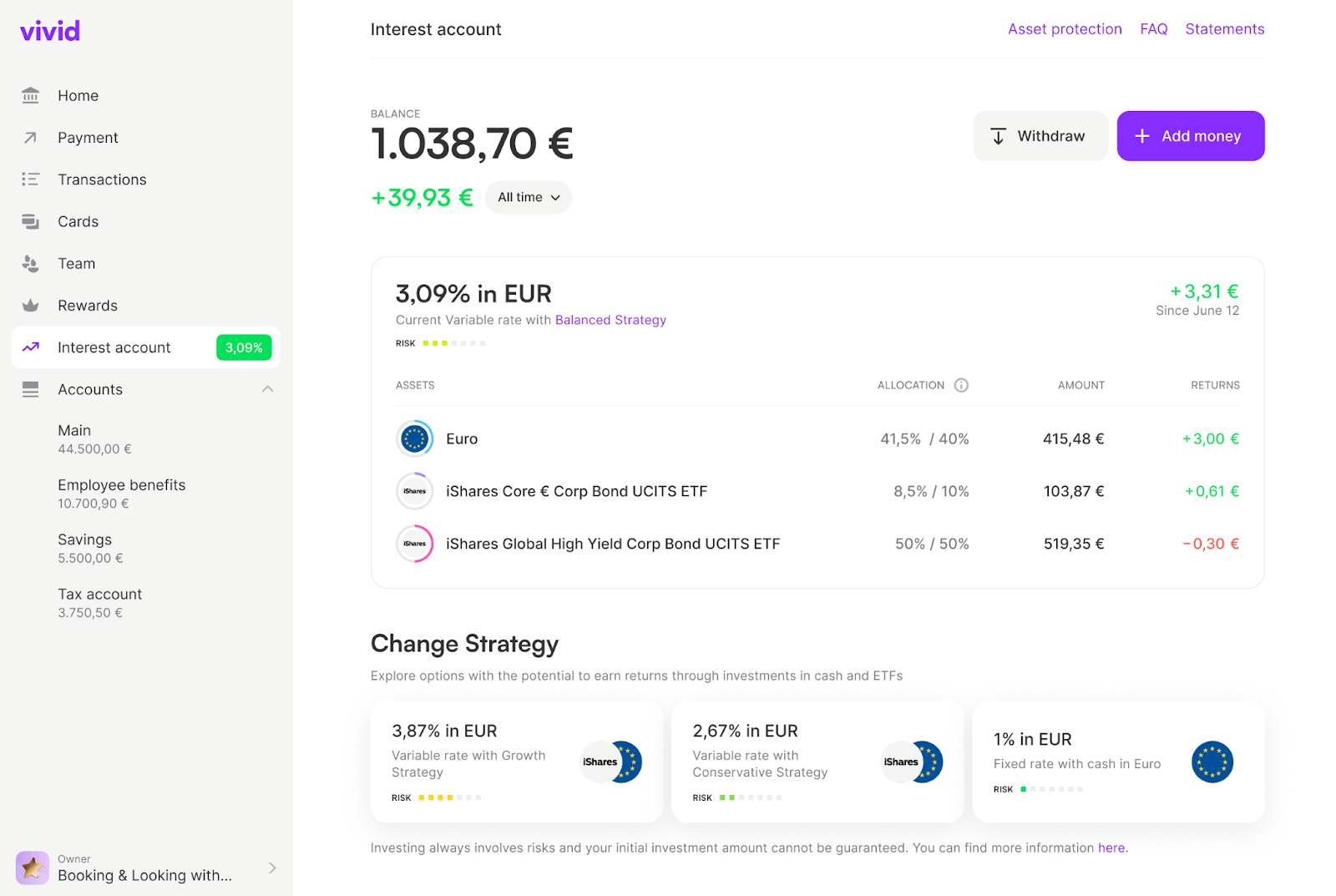Collapse the Accounts section chevron
Screen dimensions: 1336x896
pos(267,389)
